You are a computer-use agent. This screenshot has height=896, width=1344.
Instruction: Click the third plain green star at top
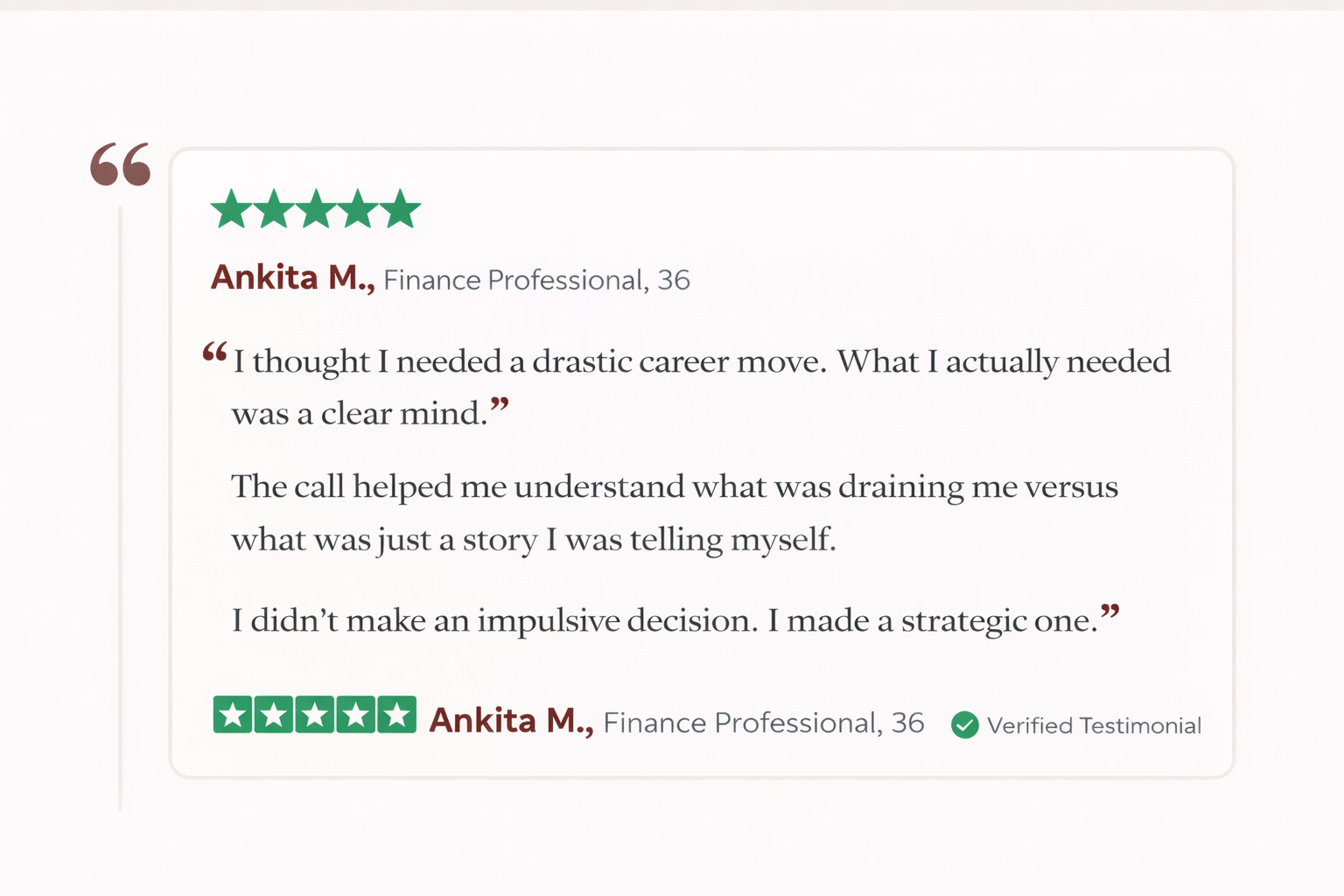(x=316, y=210)
